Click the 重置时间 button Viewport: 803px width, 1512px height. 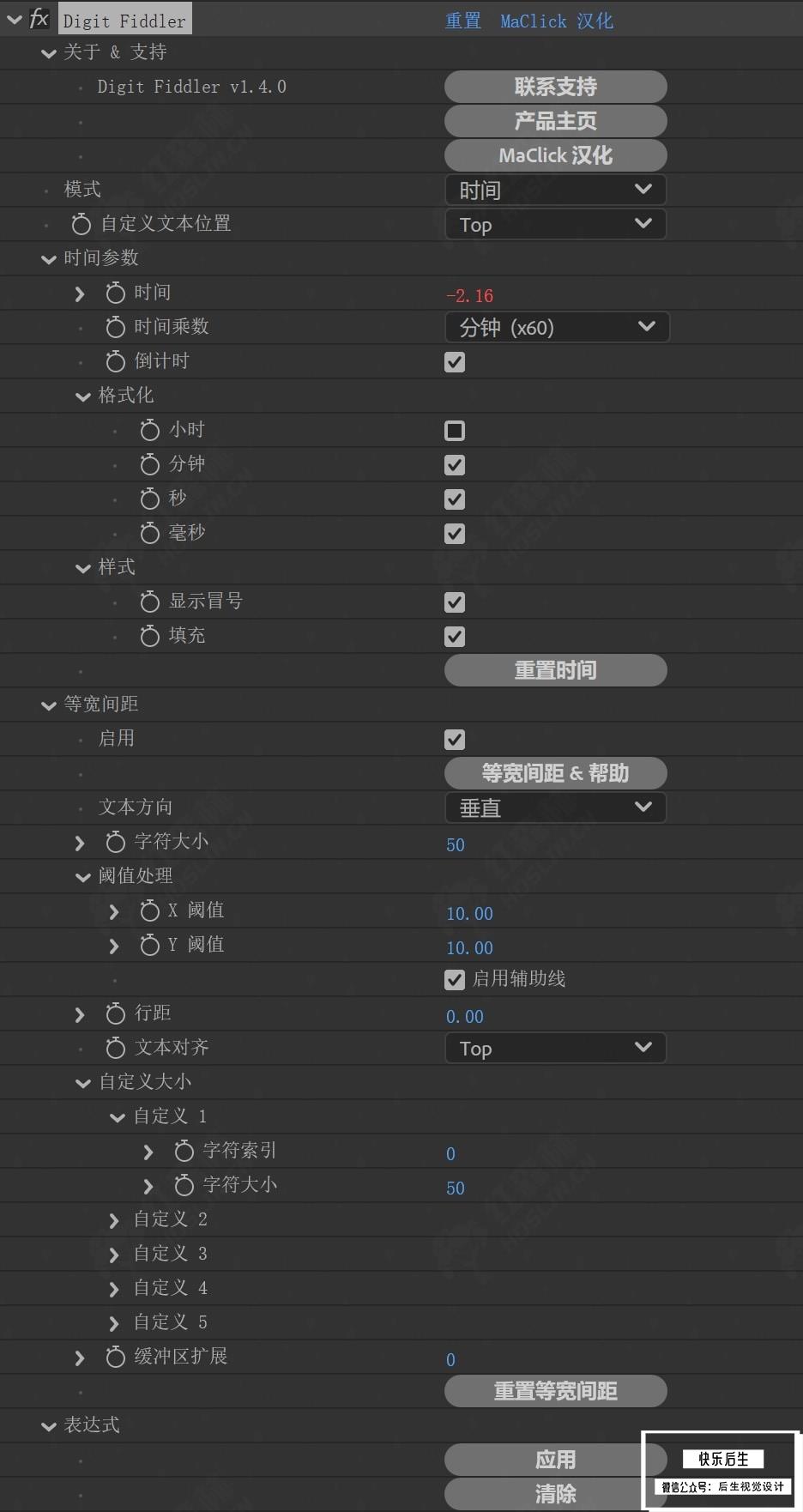[x=556, y=670]
